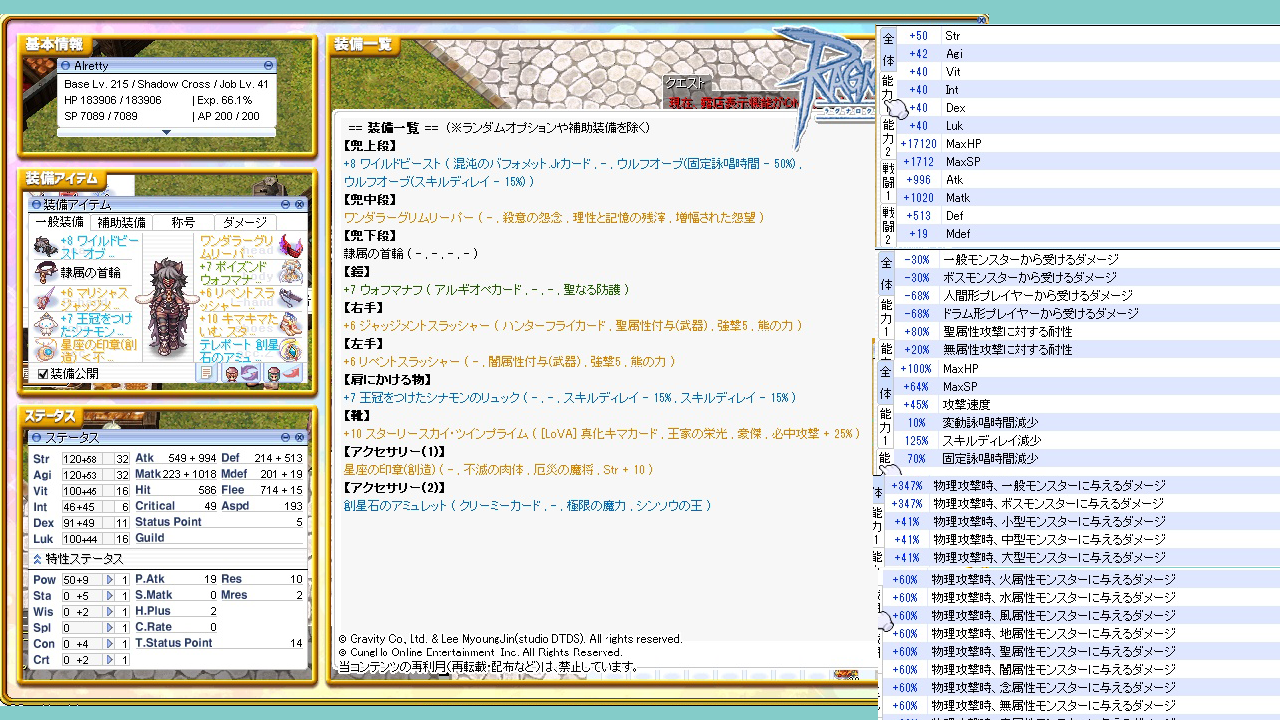Click the 隷属の首輪 collar icon
The width and height of the screenshot is (1280, 720).
(46, 273)
